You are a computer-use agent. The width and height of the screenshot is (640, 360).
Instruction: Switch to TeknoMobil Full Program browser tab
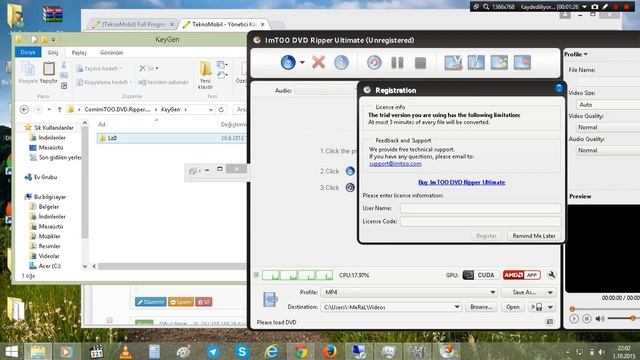click(133, 24)
